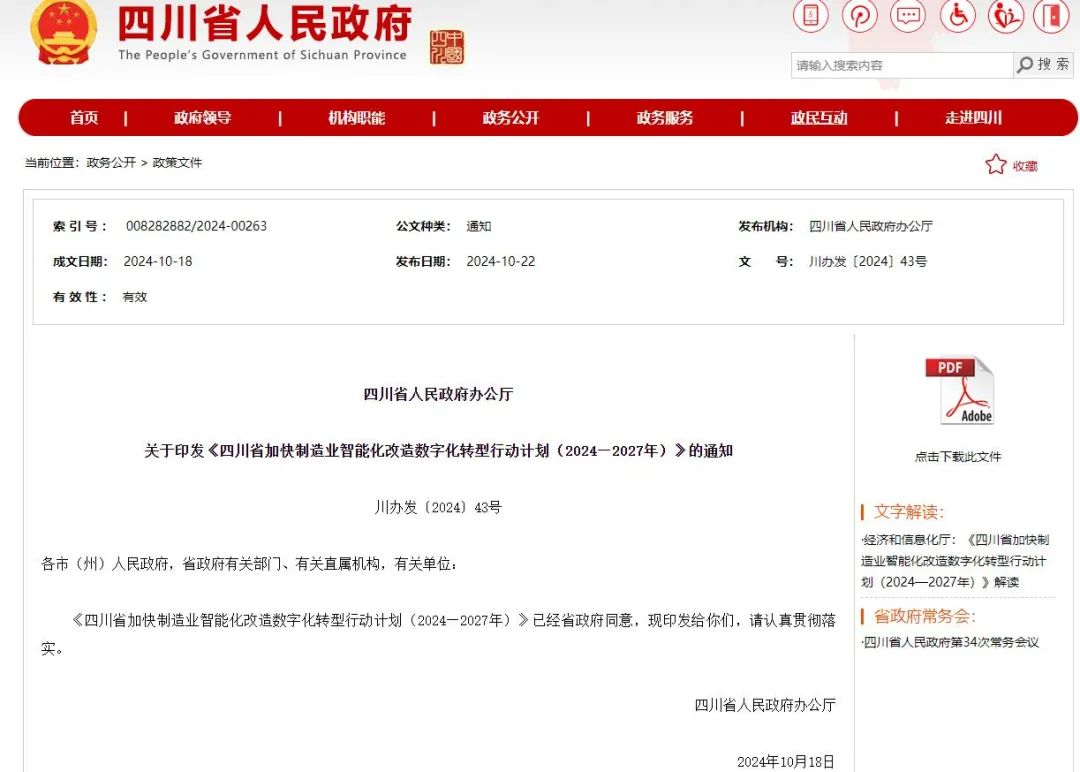Focus the 请输入搜索内容 search box
Screen dimensions: 1080x772
point(902,65)
